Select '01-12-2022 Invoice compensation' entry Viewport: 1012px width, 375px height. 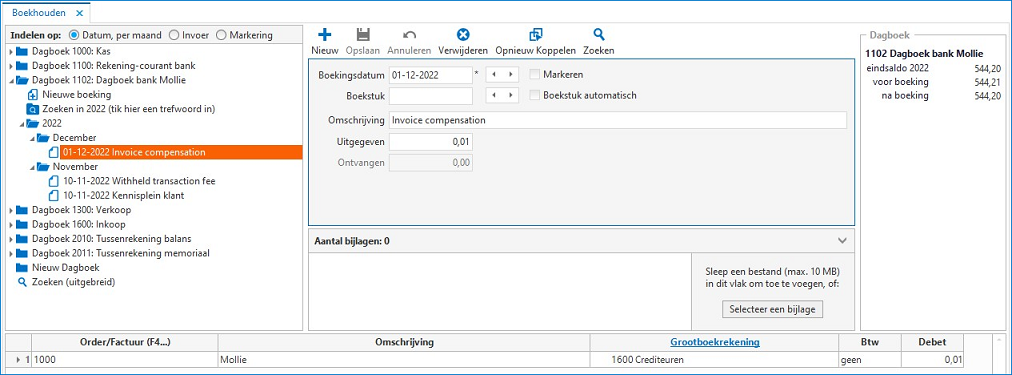point(182,152)
